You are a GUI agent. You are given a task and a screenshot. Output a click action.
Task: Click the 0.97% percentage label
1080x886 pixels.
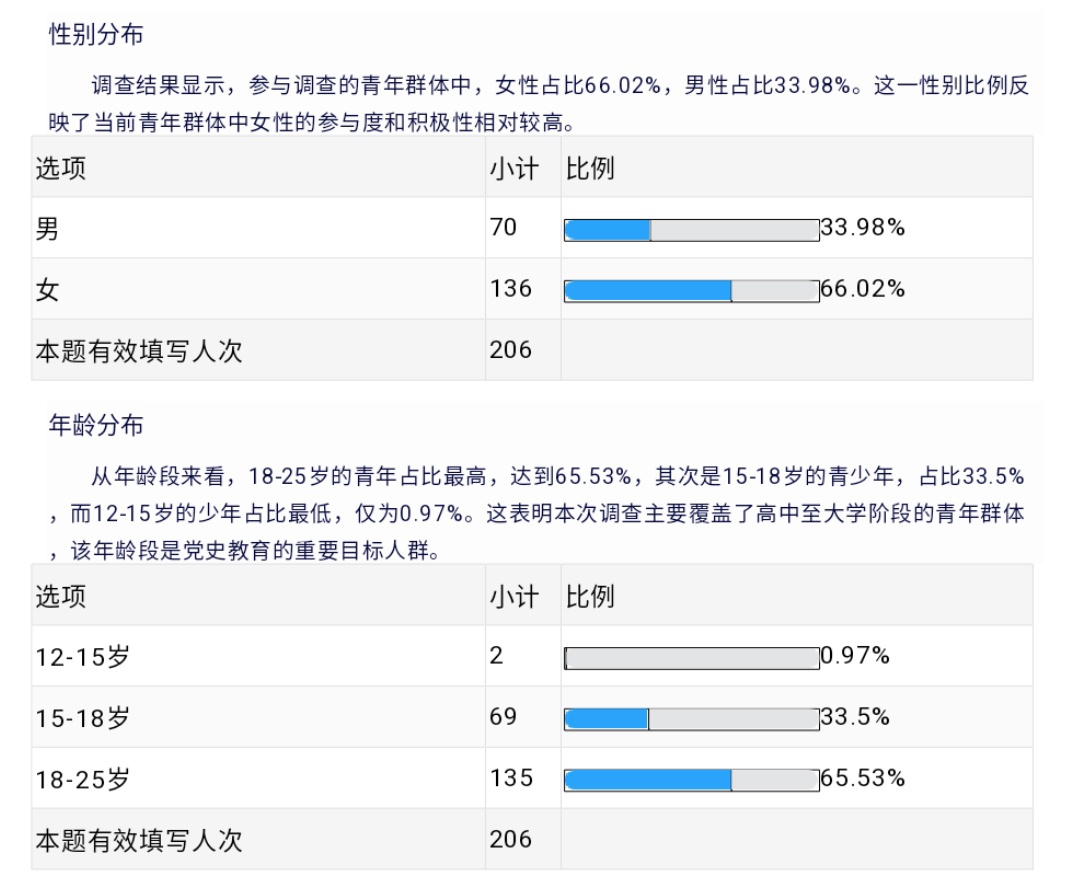click(x=855, y=655)
